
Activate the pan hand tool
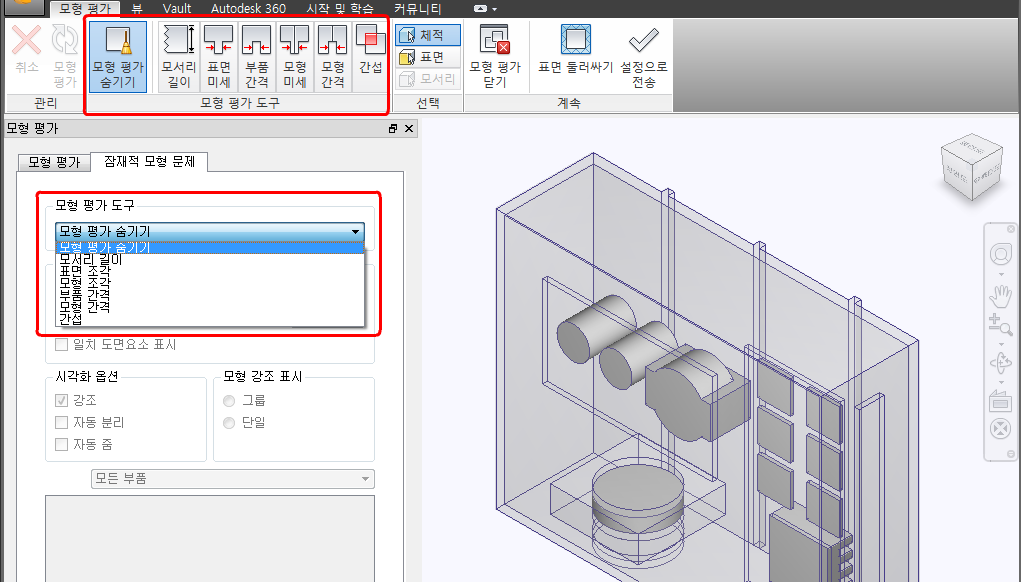coord(1000,296)
